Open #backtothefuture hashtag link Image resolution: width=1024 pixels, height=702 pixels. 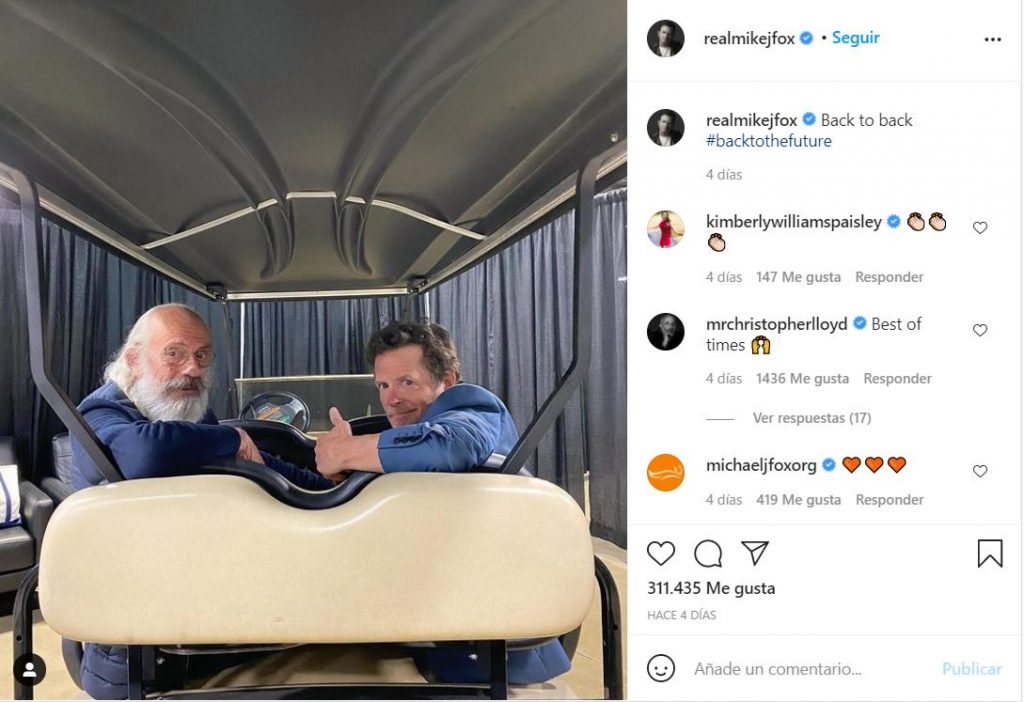[769, 141]
